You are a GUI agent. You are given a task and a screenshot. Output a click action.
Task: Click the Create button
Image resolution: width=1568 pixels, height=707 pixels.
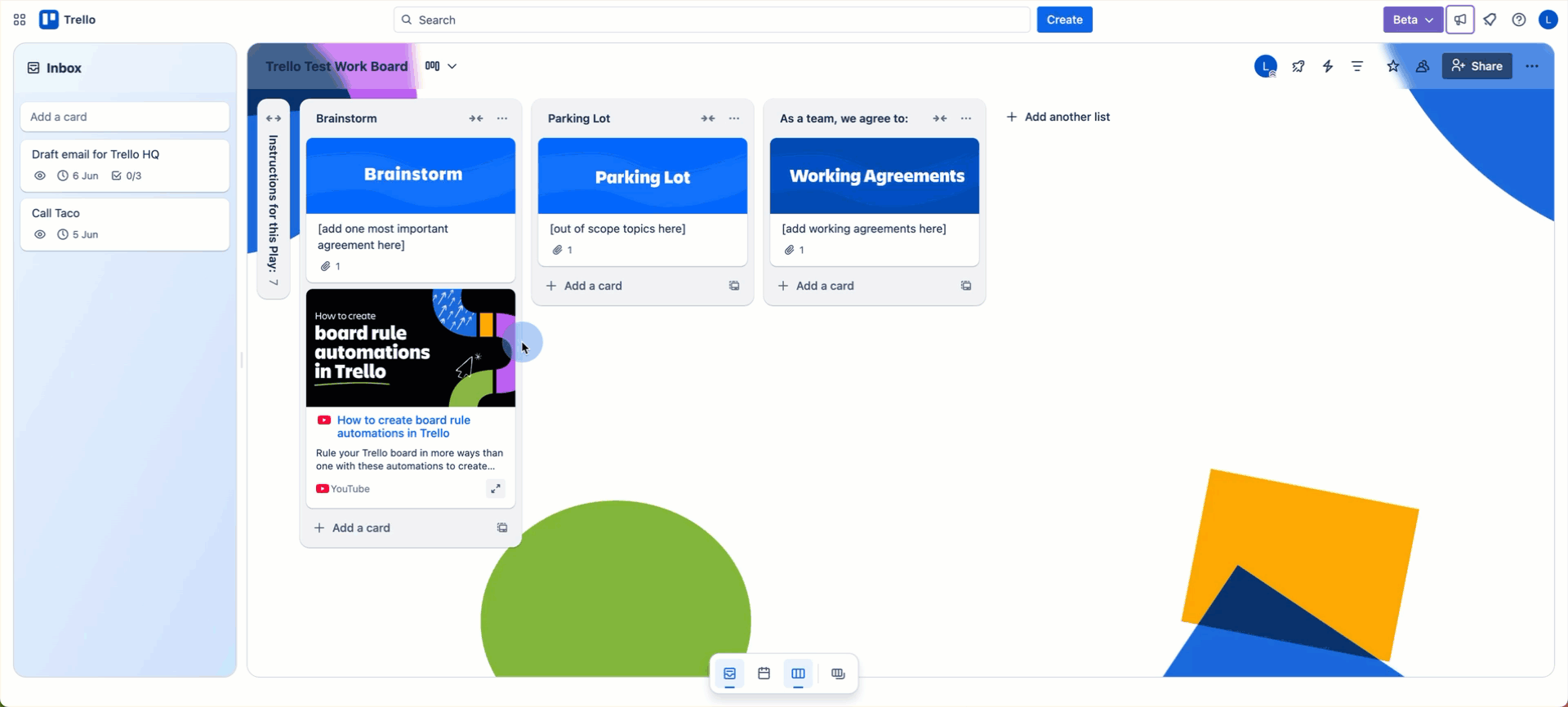pos(1064,20)
